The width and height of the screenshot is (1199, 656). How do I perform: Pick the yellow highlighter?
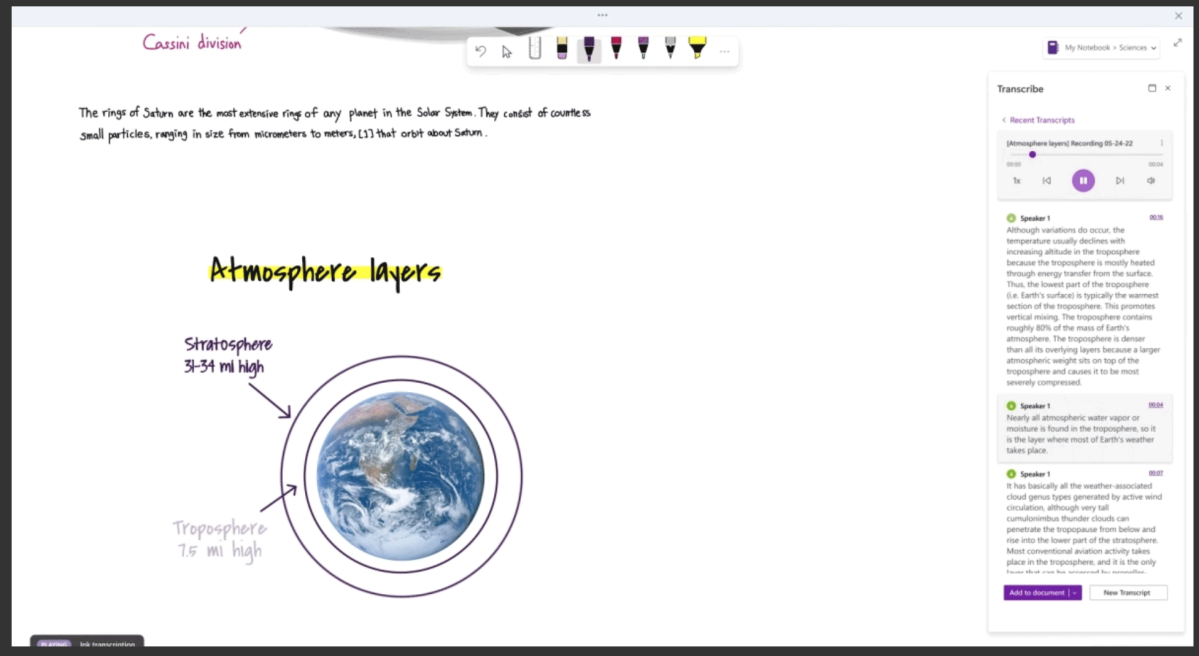click(x=697, y=48)
